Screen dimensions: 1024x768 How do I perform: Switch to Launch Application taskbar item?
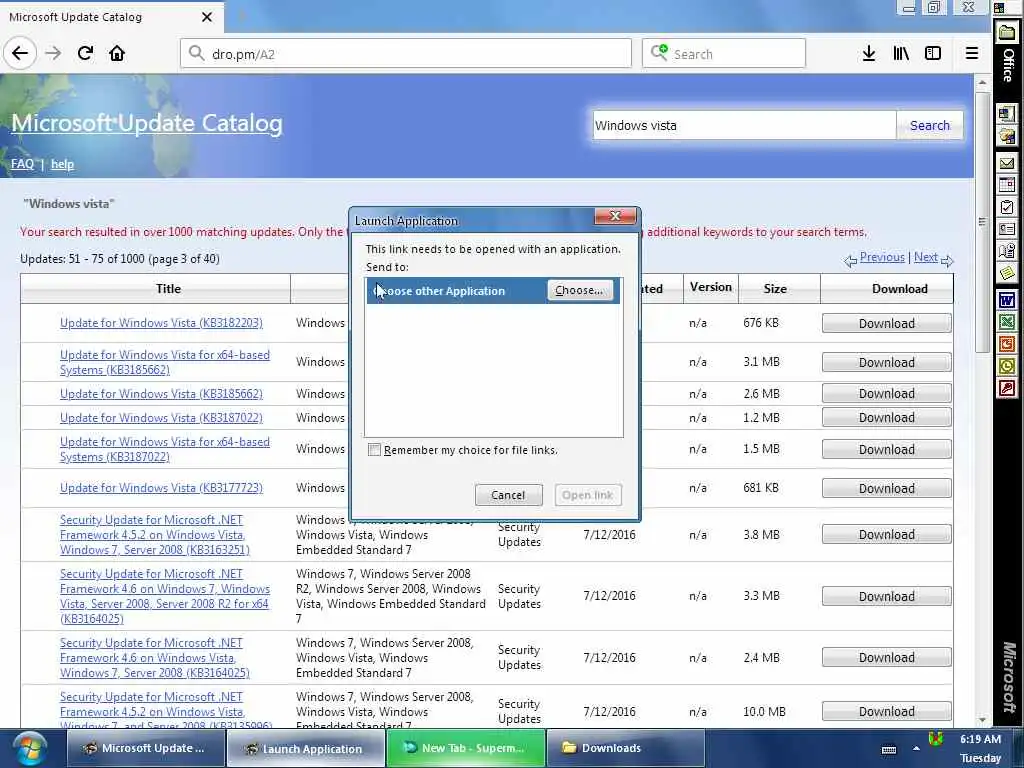(306, 749)
